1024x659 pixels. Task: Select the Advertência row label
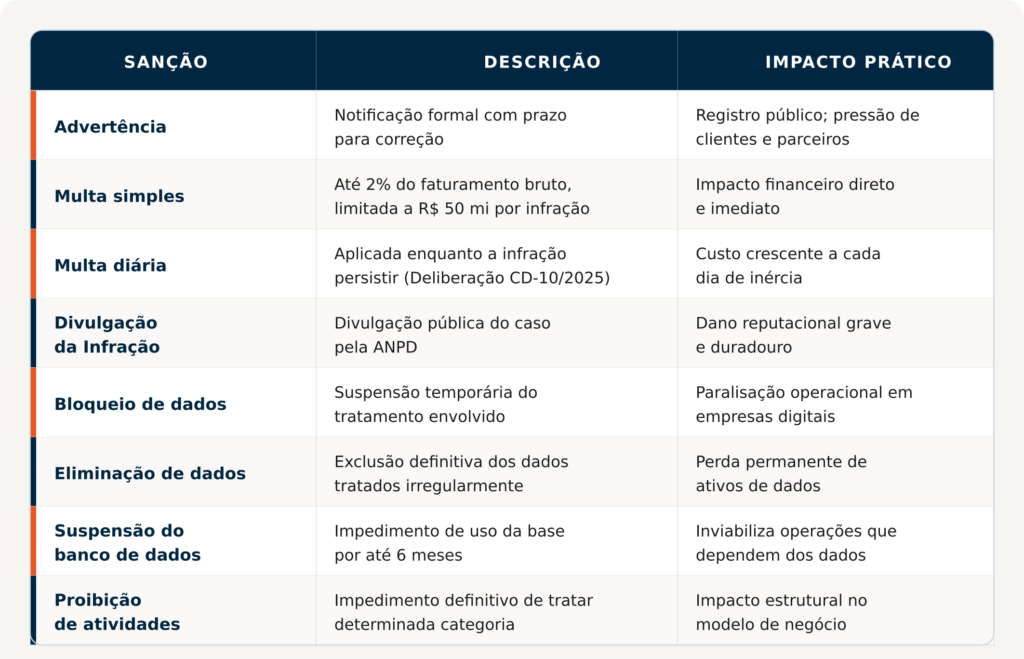[110, 127]
